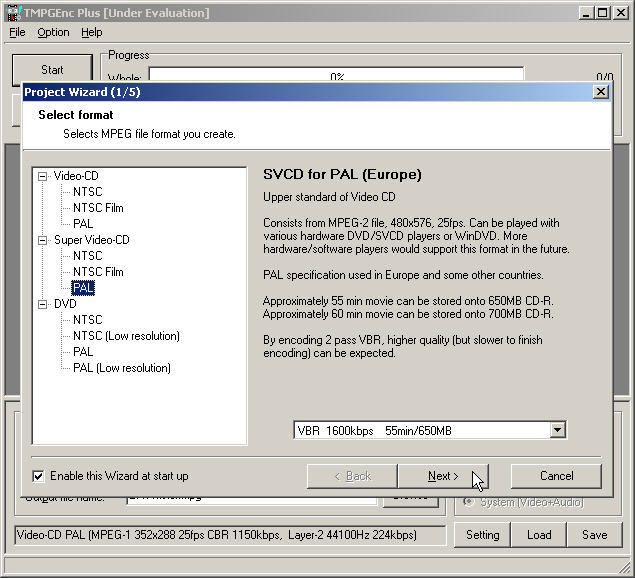Click the Setting button
This screenshot has height=578, width=635.
[482, 535]
